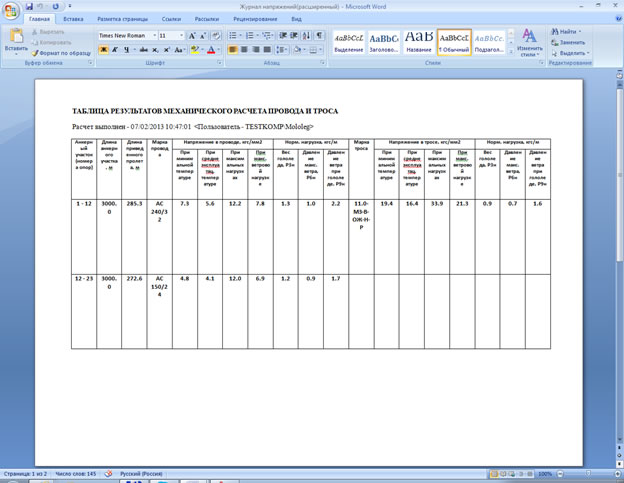The width and height of the screenshot is (624, 483).
Task: Click the Вырезать cut command
Action: click(x=48, y=32)
